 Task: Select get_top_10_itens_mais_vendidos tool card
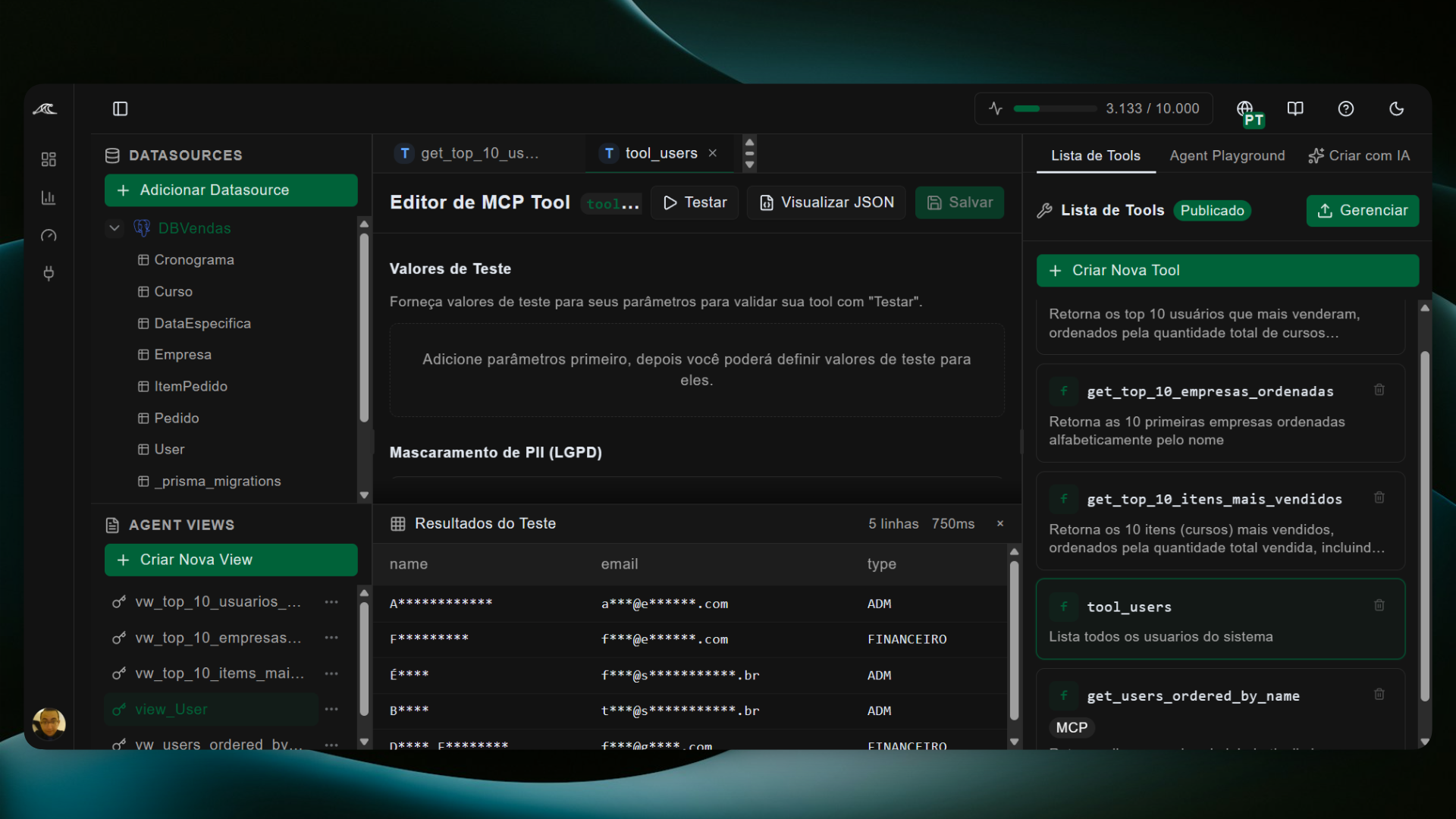pyautogui.click(x=1220, y=521)
